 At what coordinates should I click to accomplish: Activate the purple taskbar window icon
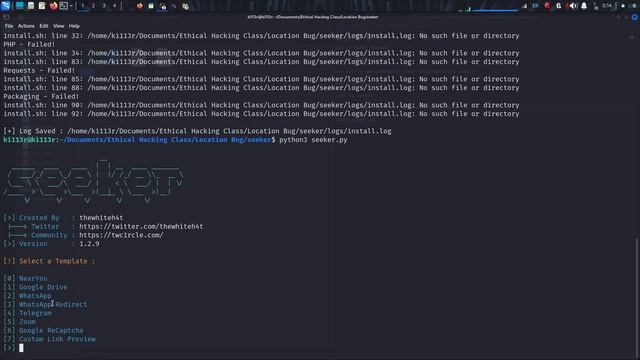[174, 6]
